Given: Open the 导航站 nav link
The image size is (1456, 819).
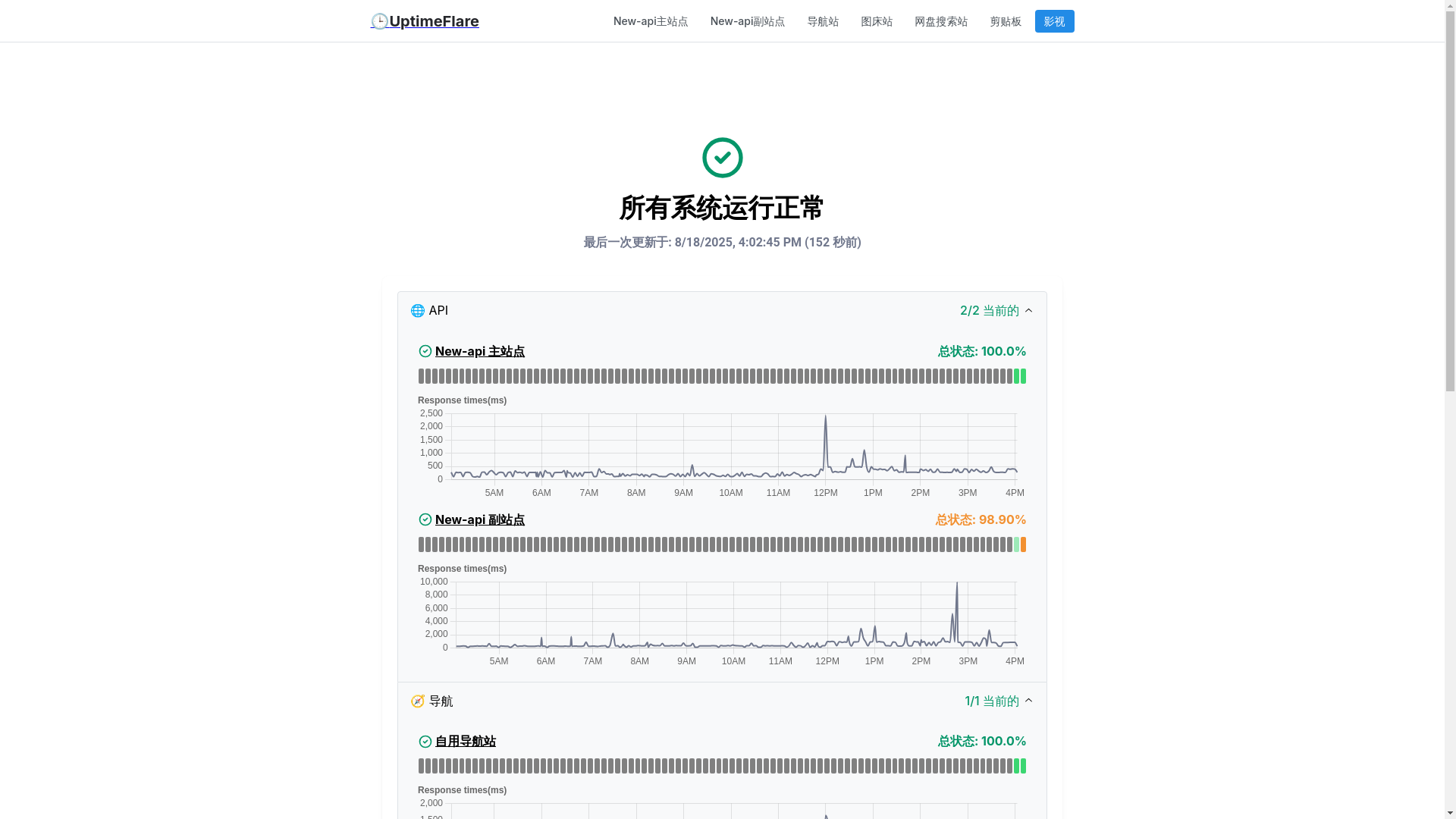Looking at the screenshot, I should 823,21.
